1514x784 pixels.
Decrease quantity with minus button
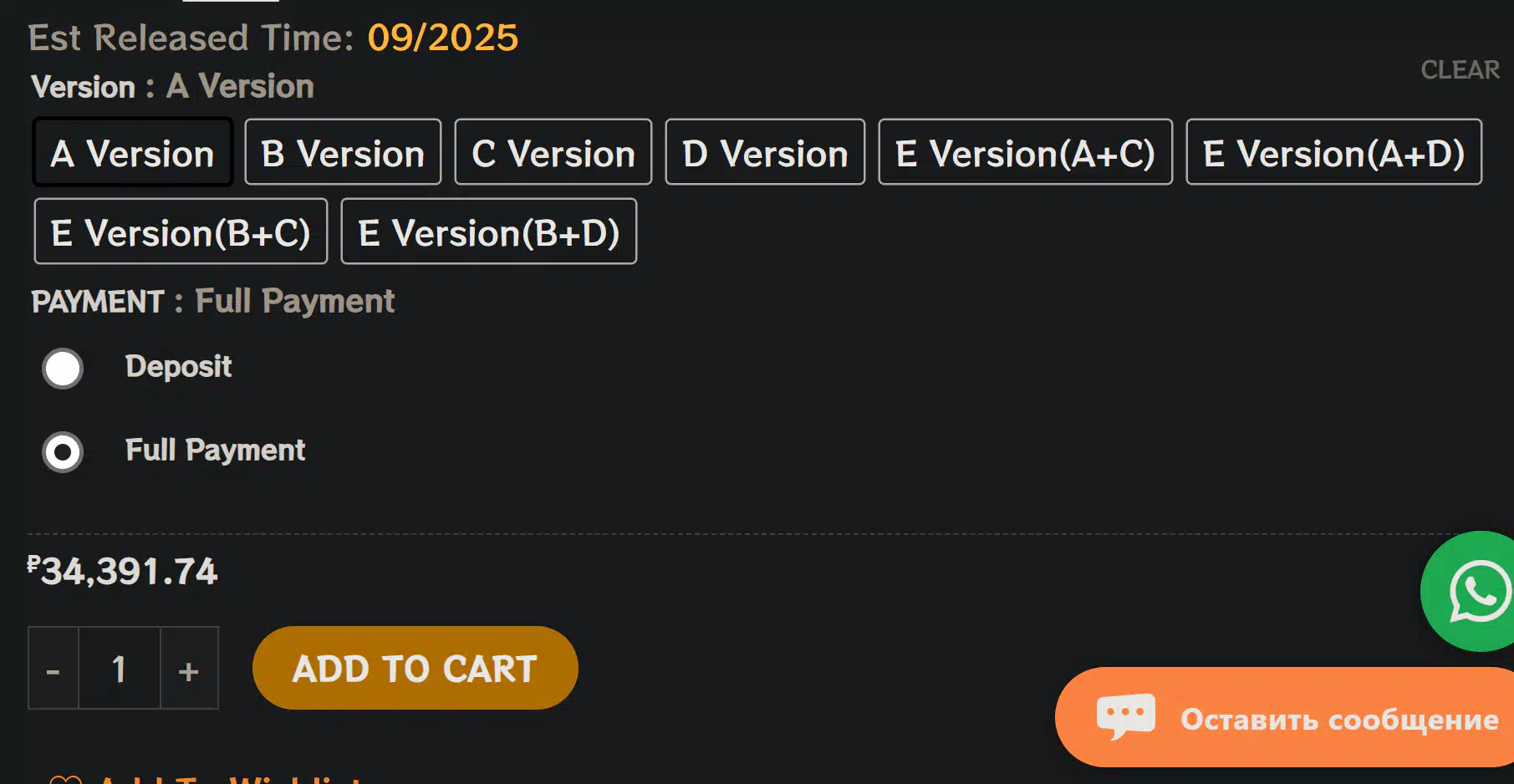point(54,669)
